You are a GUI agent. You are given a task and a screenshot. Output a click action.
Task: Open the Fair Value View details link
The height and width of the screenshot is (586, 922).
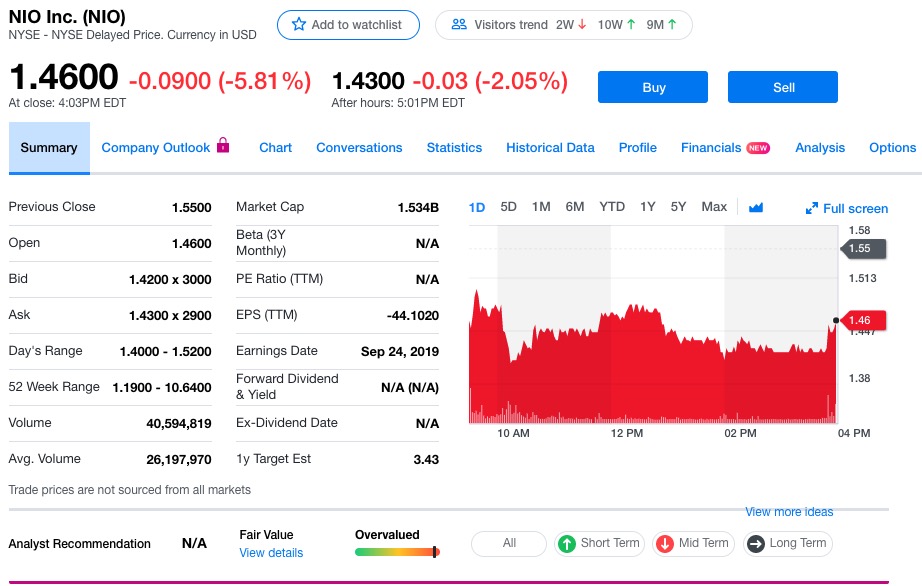pyautogui.click(x=271, y=553)
